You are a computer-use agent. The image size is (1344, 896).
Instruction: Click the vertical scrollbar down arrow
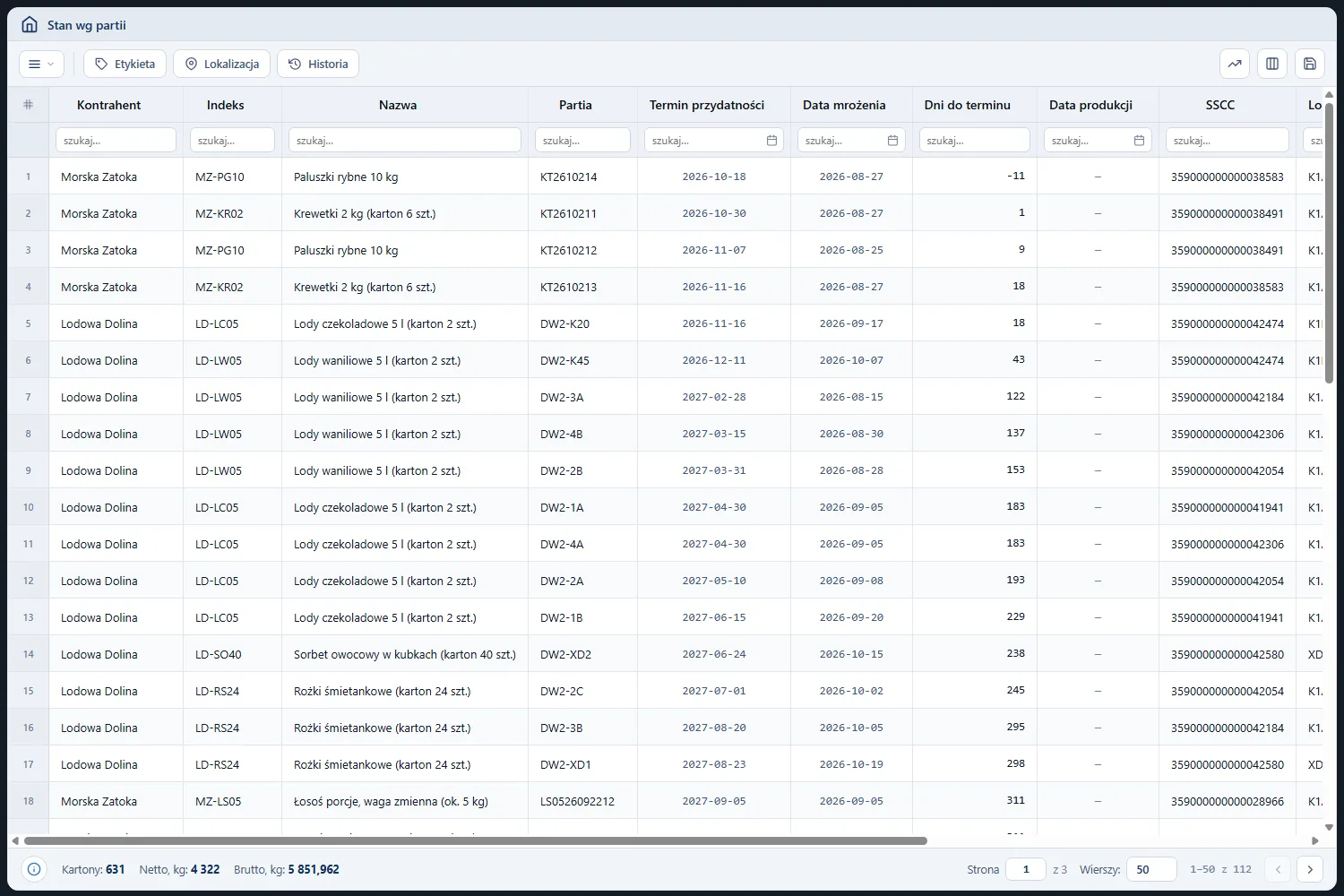(x=1329, y=827)
